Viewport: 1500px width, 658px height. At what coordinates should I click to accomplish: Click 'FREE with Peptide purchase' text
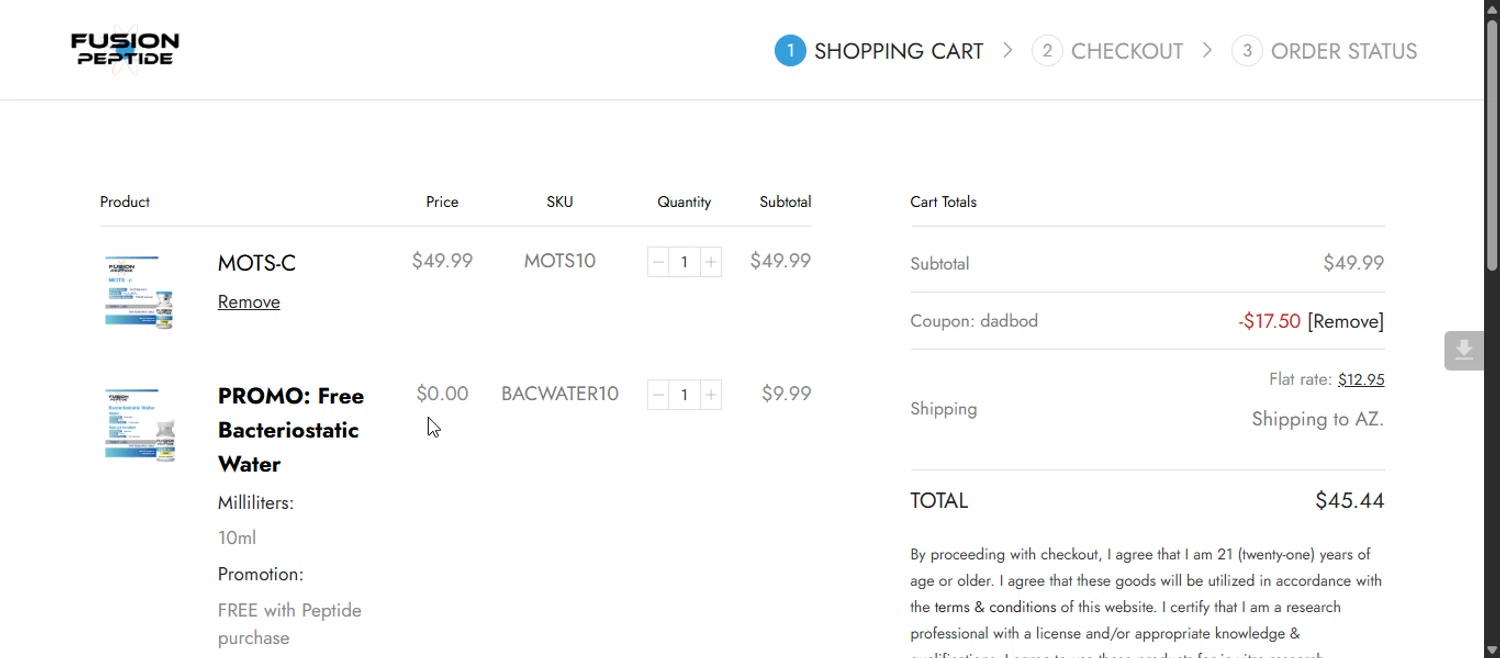point(290,624)
